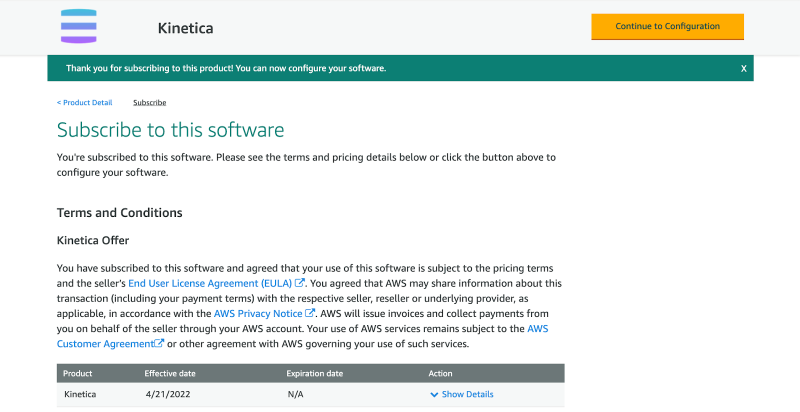Click the Product column header
This screenshot has height=412, width=800.
78,373
